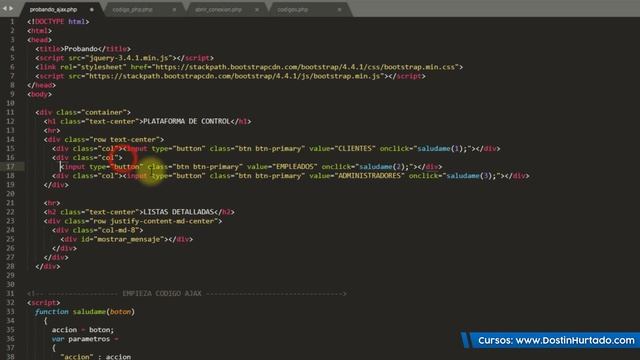640x360 pixels.
Task: Click line number 33 in the gutter
Action: point(10,311)
